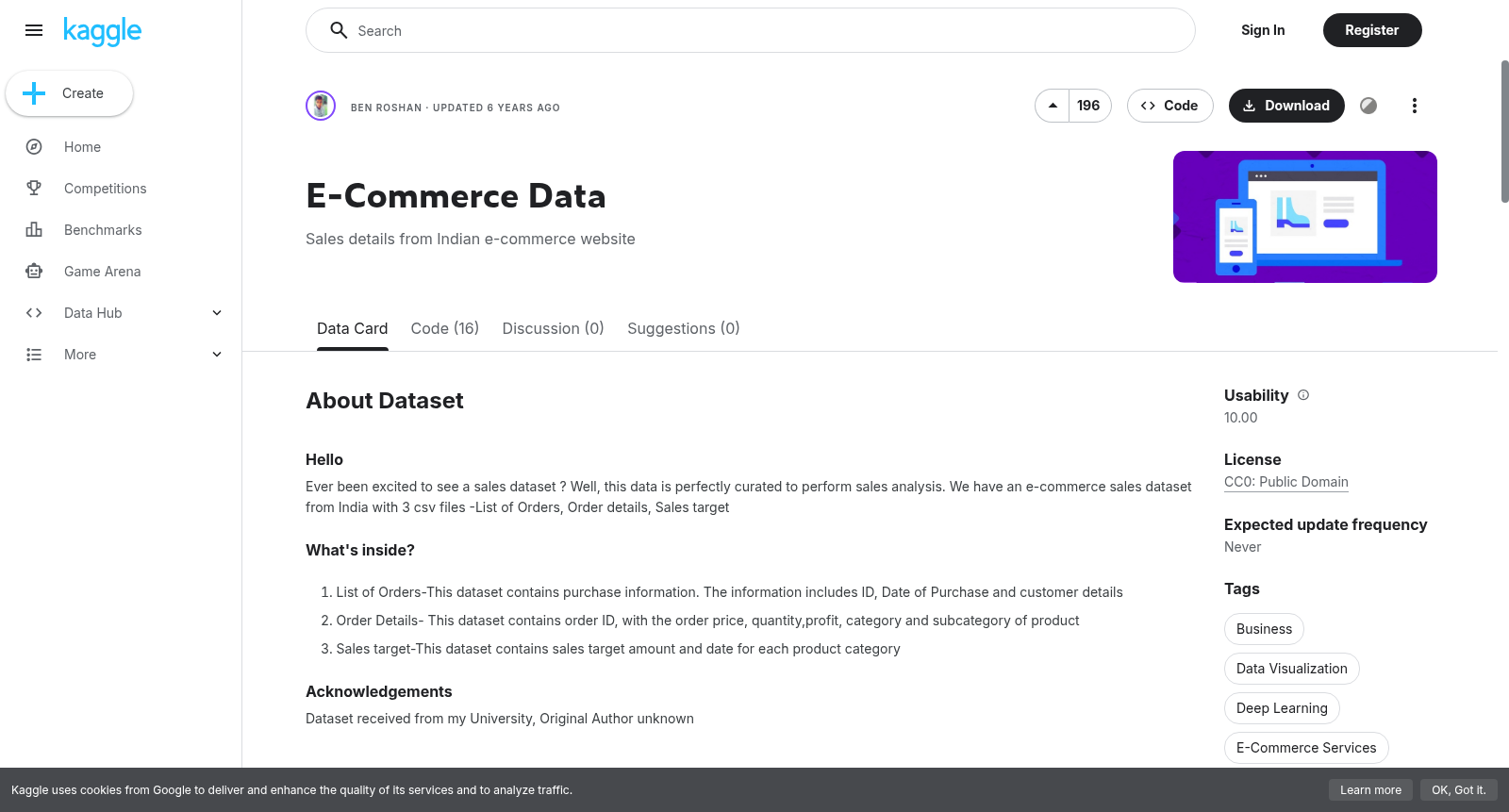Click the Usability info icon
Image resolution: width=1509 pixels, height=812 pixels.
[x=1303, y=395]
